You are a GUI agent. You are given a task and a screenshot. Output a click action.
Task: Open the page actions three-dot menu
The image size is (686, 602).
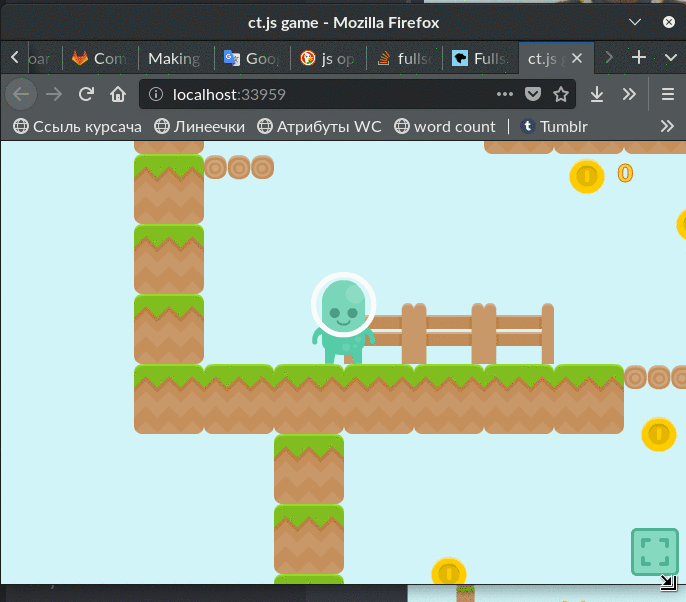pyautogui.click(x=504, y=94)
